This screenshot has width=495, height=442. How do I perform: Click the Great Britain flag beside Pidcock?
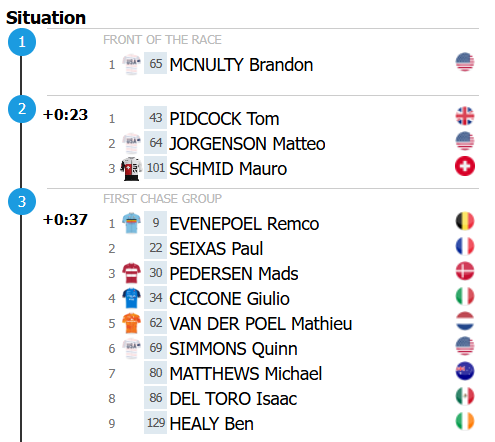(x=465, y=116)
